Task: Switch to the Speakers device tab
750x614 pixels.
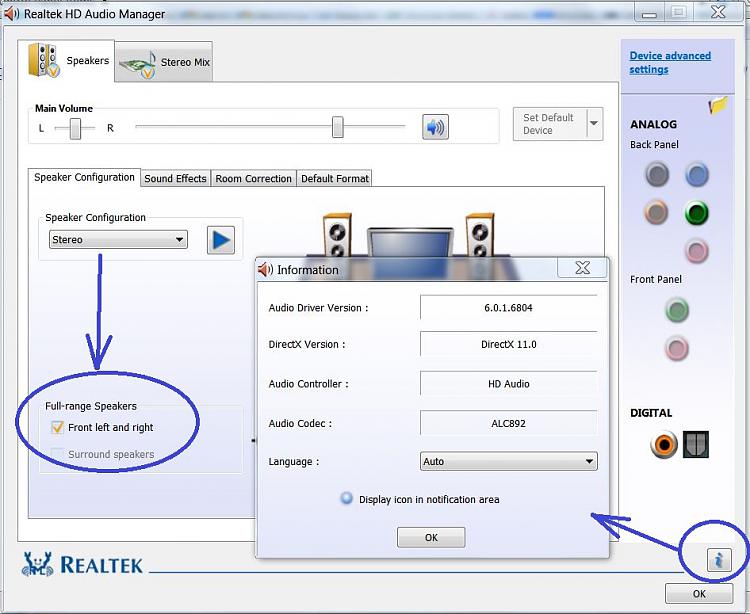Action: pos(66,61)
